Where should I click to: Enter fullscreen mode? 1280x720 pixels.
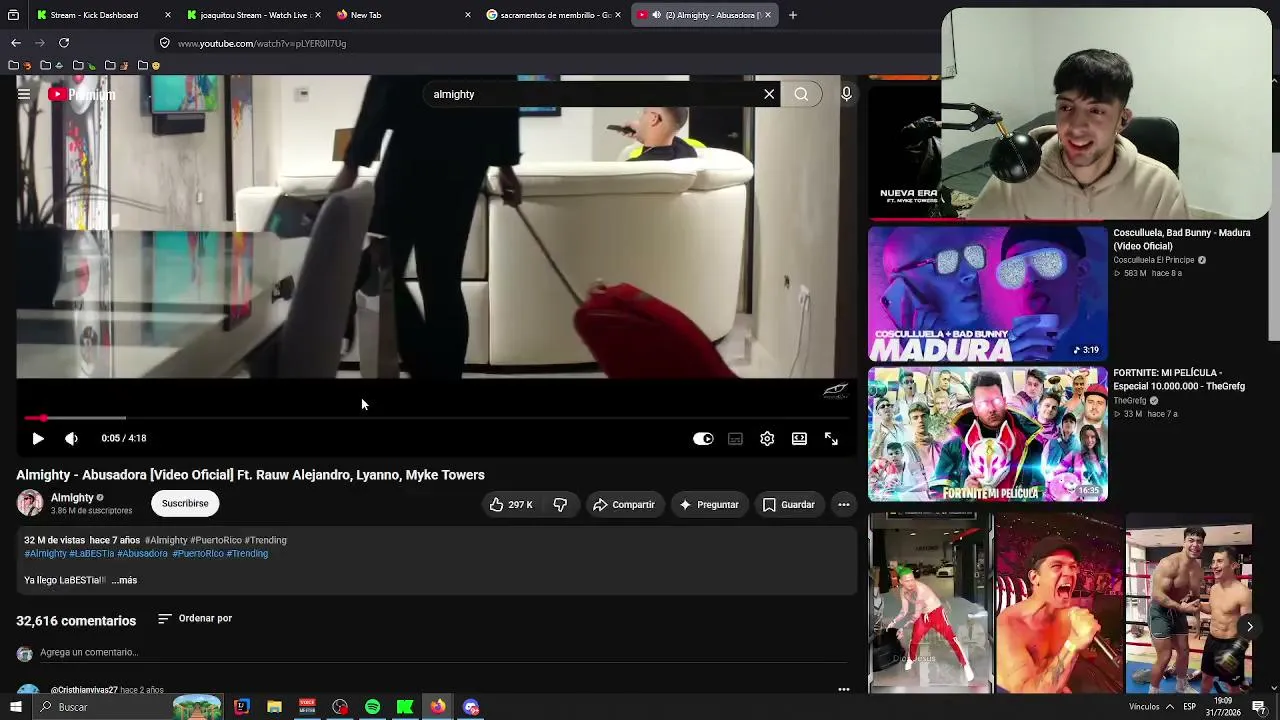point(831,438)
